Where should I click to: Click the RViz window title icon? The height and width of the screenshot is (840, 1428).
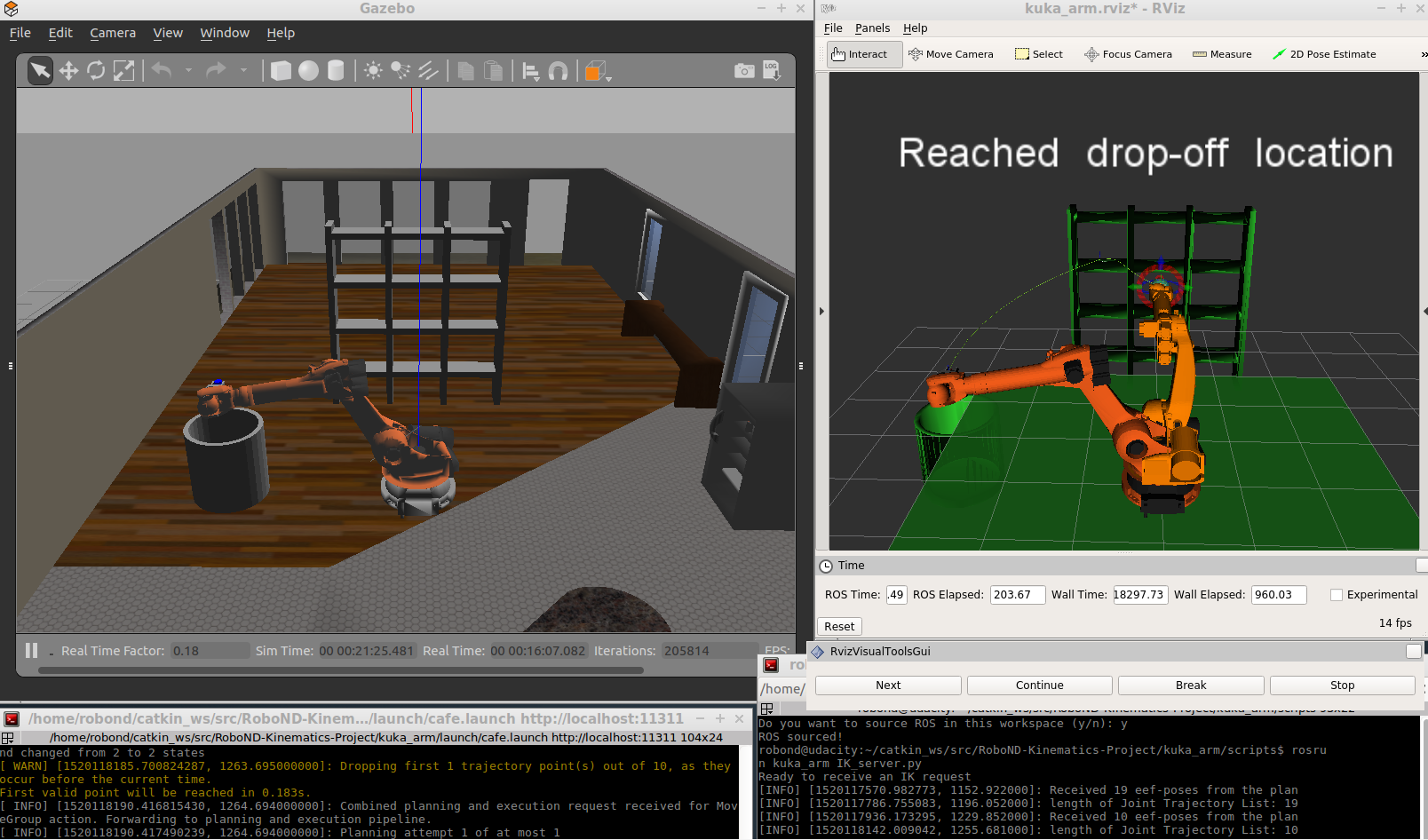click(828, 9)
